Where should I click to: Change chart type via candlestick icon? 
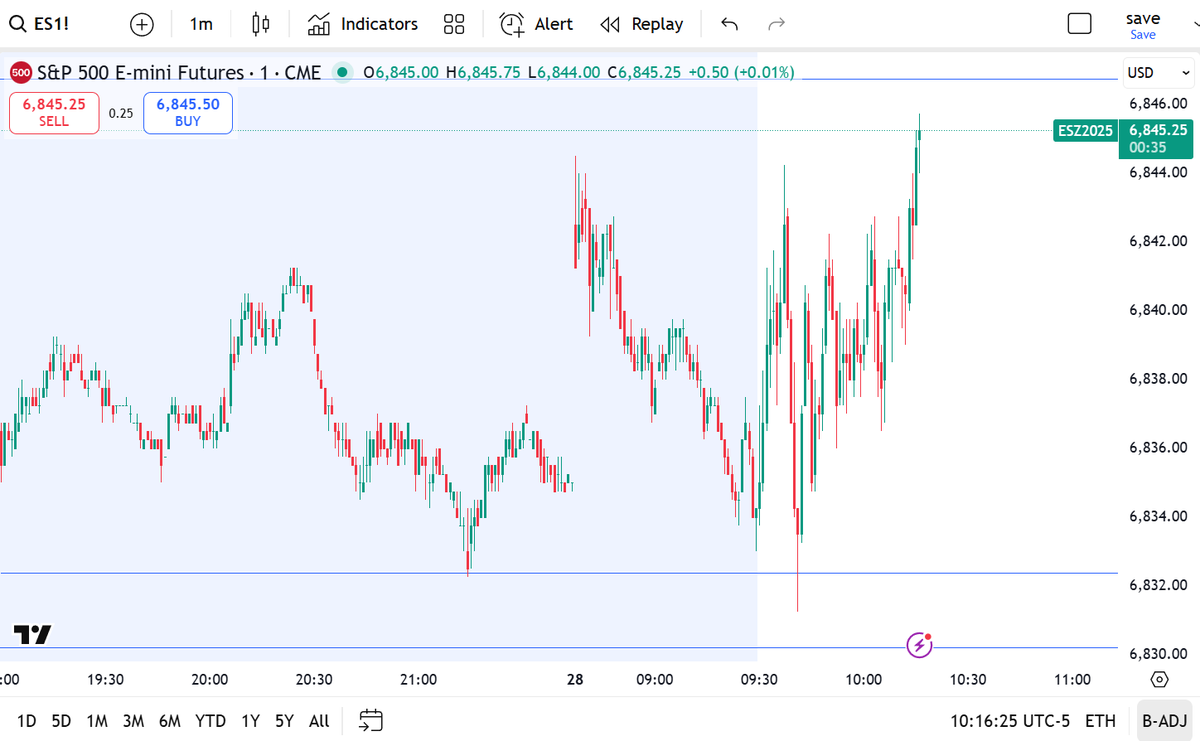pos(261,24)
